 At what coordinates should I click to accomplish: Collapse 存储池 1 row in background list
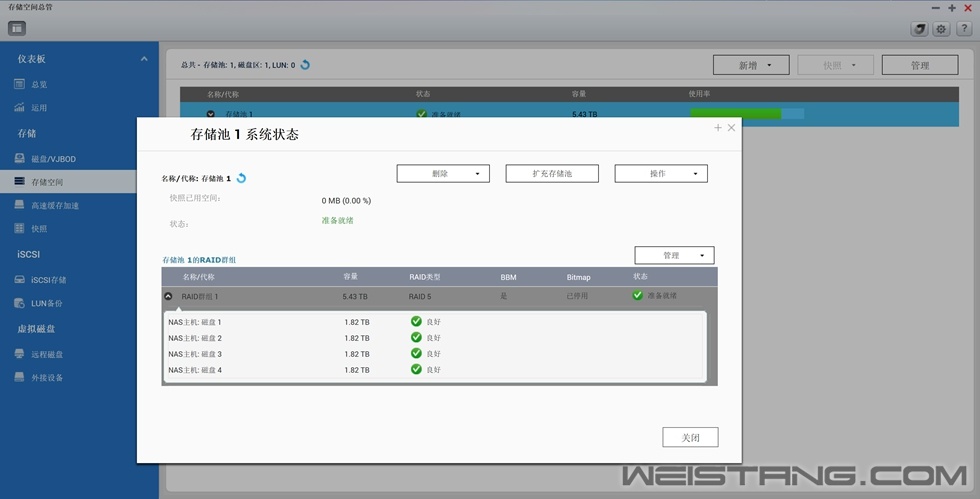[x=211, y=114]
